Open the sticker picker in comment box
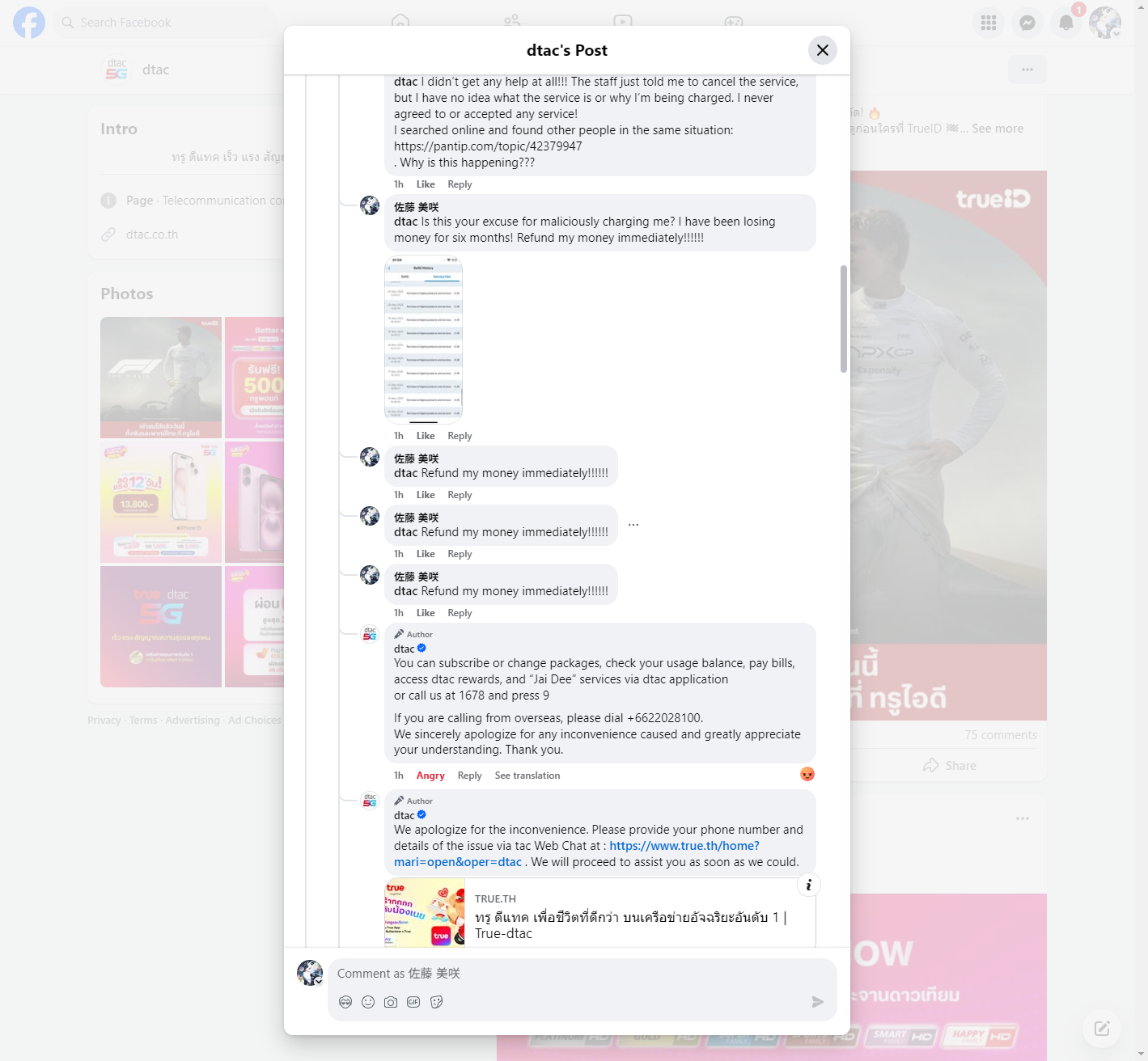 pyautogui.click(x=436, y=1002)
